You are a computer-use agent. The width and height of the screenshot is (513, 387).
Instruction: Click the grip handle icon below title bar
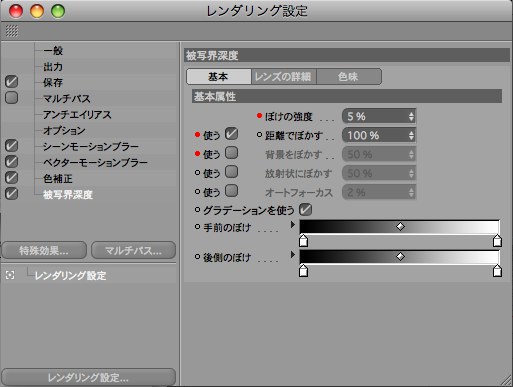[12, 31]
